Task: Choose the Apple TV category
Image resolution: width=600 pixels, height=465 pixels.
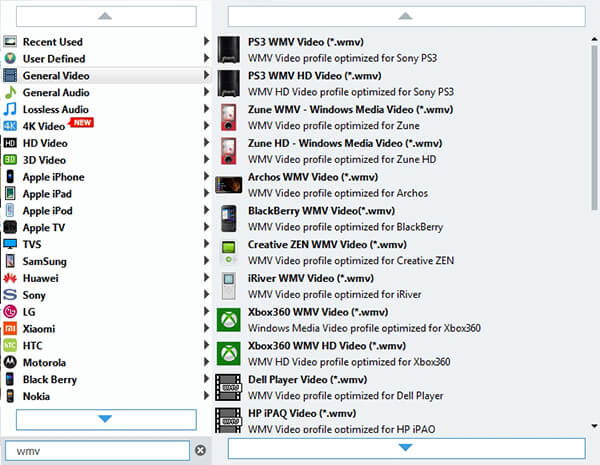Action: coord(106,227)
